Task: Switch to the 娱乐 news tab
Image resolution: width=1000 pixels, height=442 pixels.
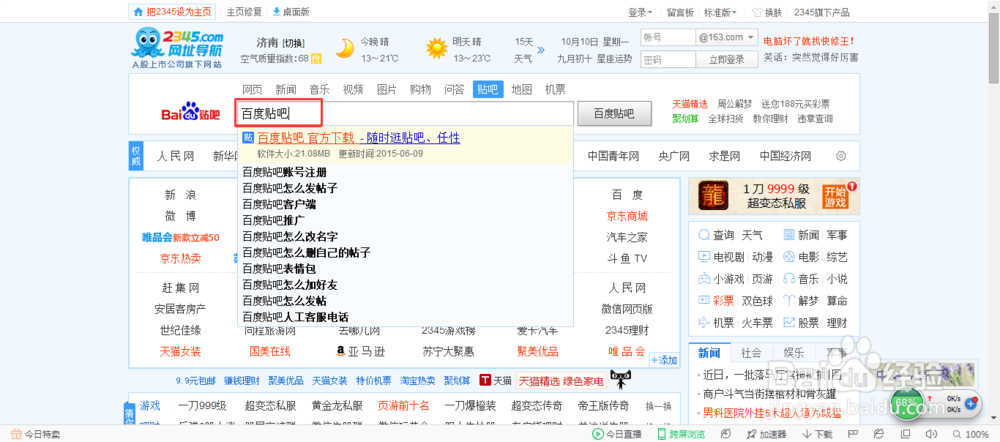Action: pyautogui.click(x=793, y=353)
